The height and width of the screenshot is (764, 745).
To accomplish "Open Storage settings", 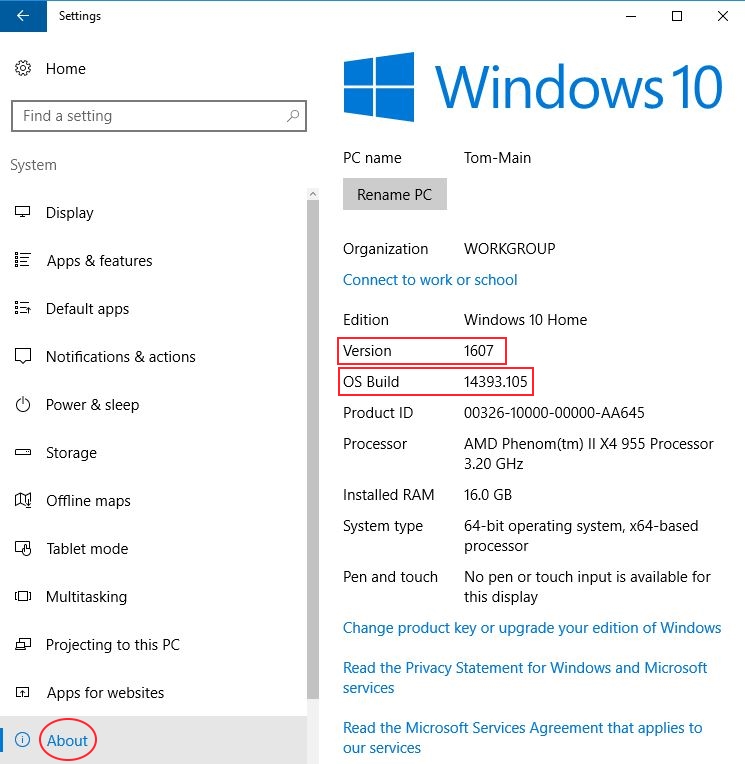I will click(71, 453).
